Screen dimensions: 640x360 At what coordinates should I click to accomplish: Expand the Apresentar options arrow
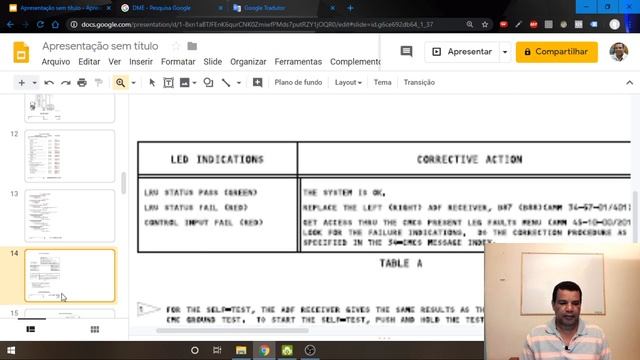(505, 52)
